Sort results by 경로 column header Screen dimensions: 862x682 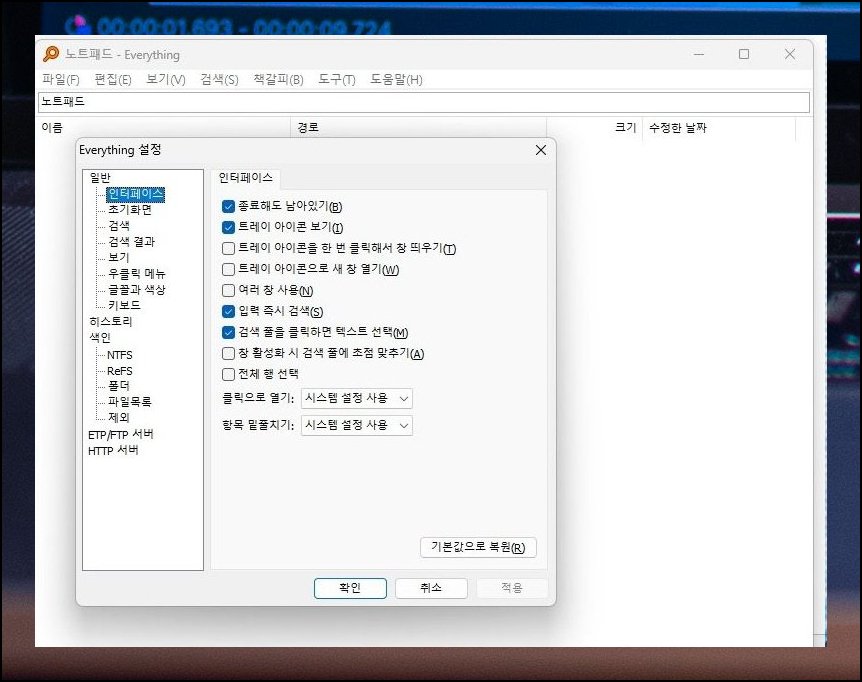point(418,127)
